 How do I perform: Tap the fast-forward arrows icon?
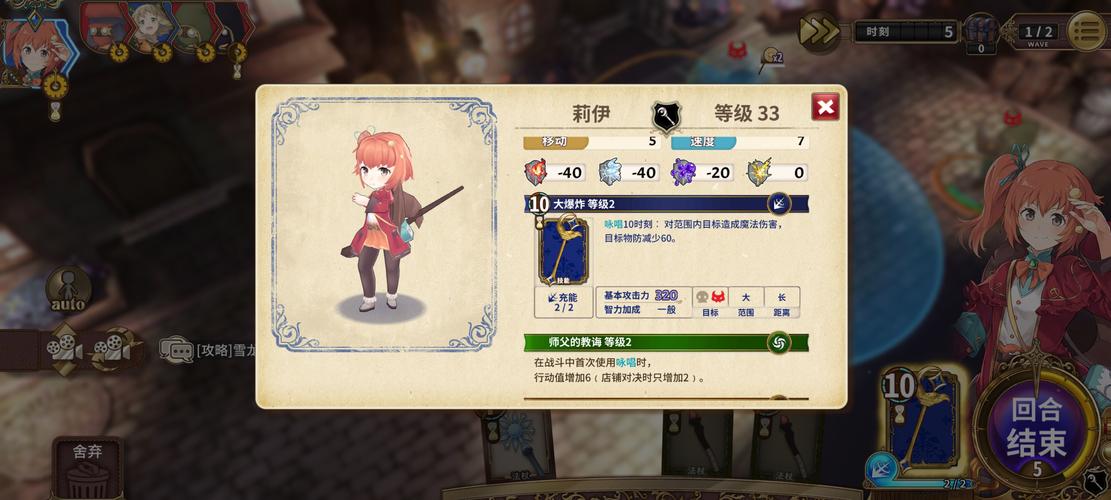coord(818,31)
